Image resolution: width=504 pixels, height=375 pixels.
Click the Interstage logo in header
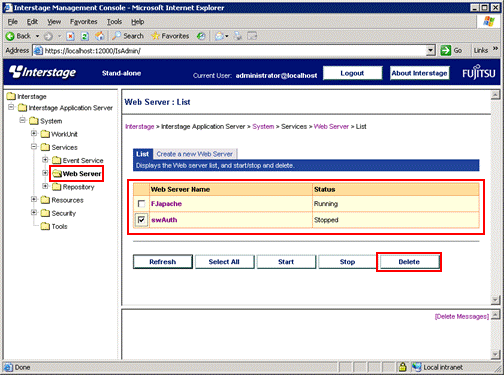43,72
